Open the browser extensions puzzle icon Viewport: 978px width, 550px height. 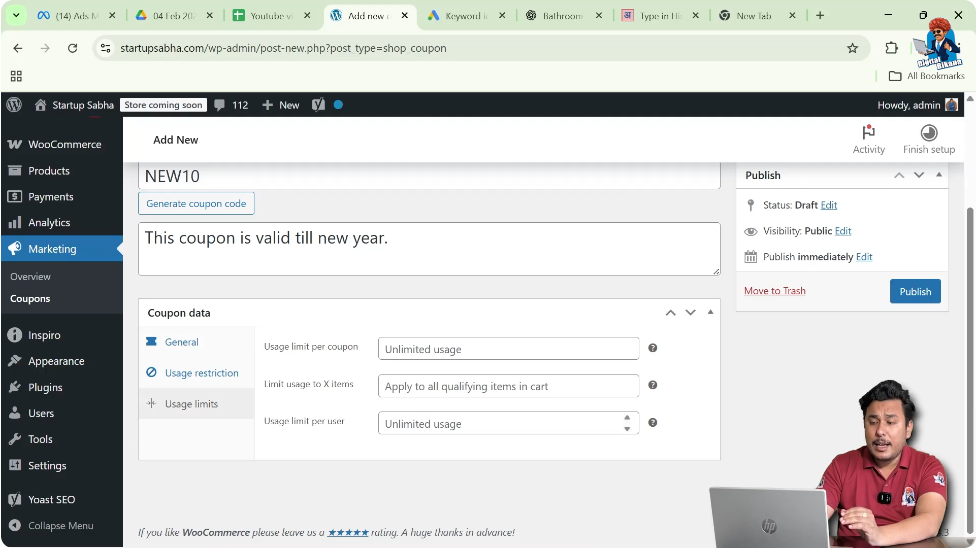(891, 48)
